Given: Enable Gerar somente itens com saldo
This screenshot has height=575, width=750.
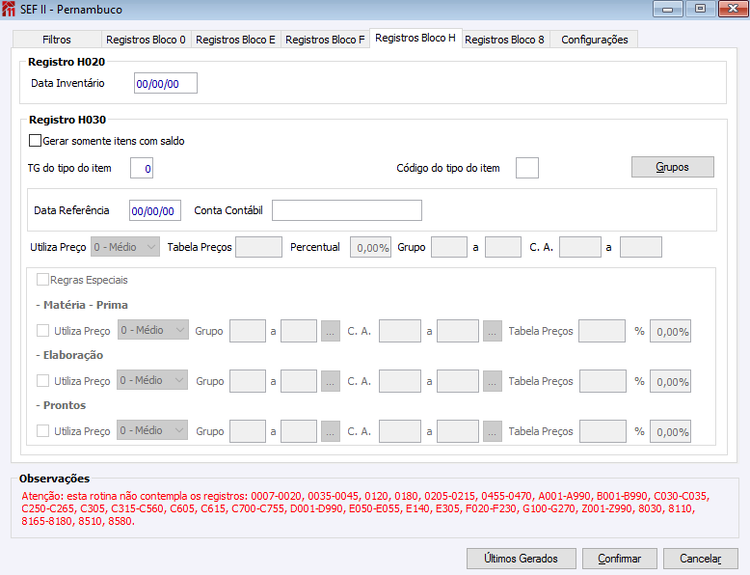Looking at the screenshot, I should [35, 141].
